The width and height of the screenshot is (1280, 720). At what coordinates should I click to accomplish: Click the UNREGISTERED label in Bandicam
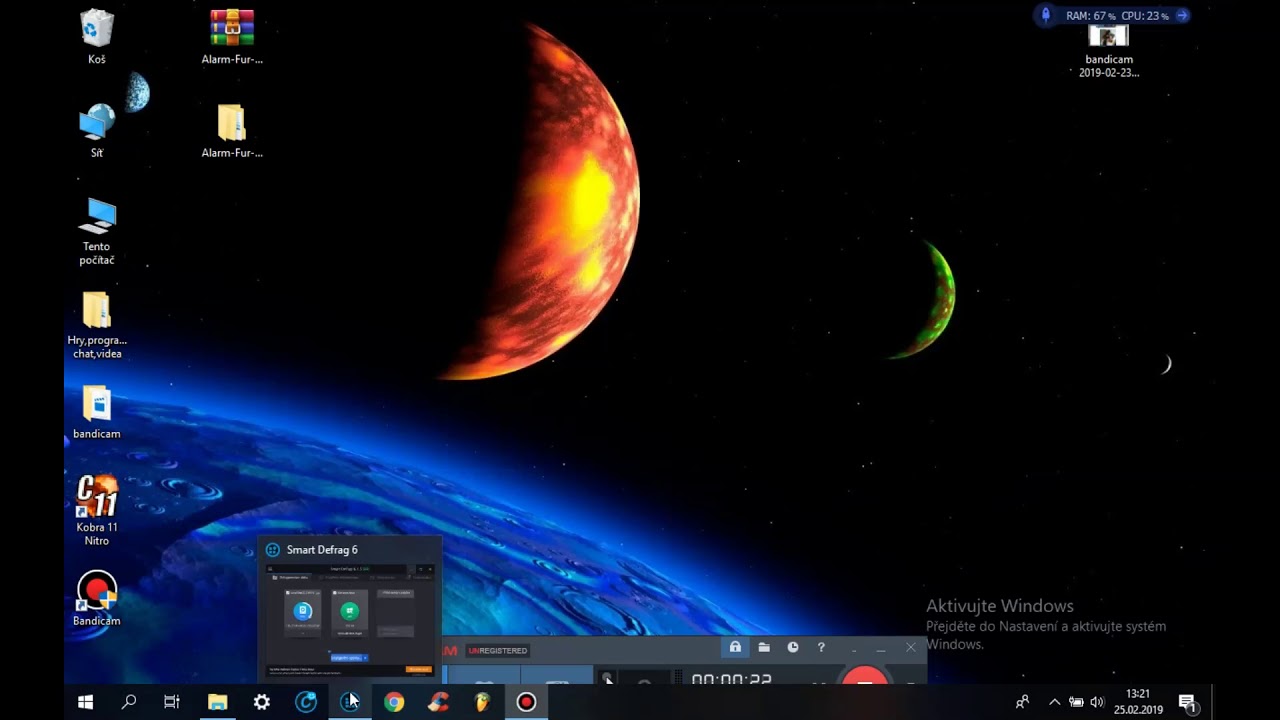[497, 651]
